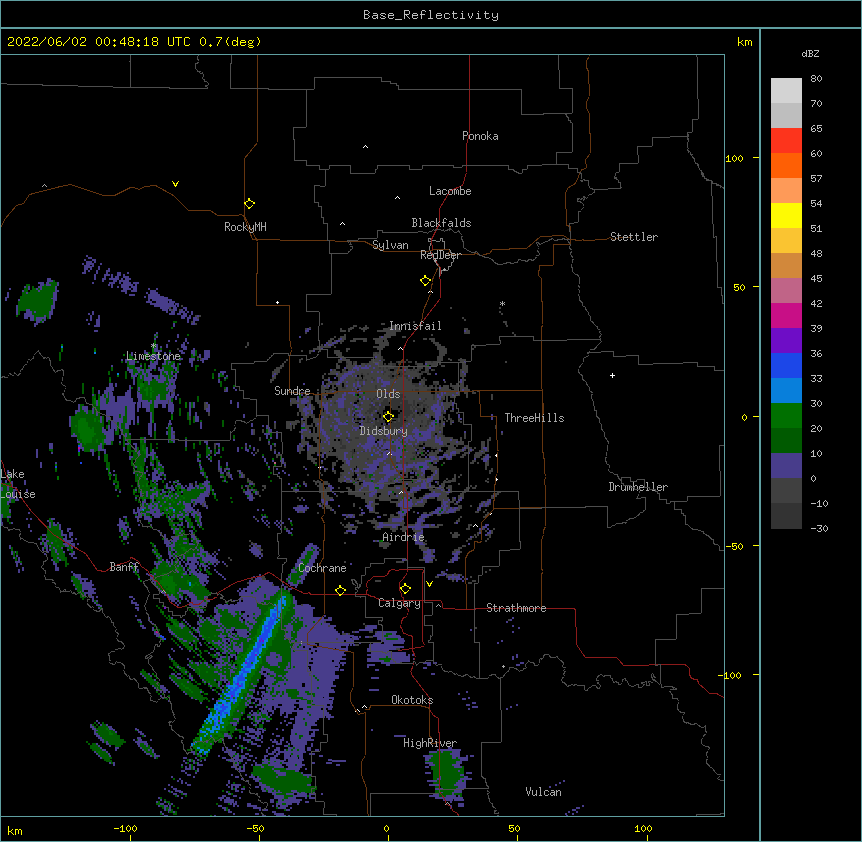Image resolution: width=862 pixels, height=842 pixels.
Task: Click the 50 tick label on the bottom axis
Action: [514, 828]
